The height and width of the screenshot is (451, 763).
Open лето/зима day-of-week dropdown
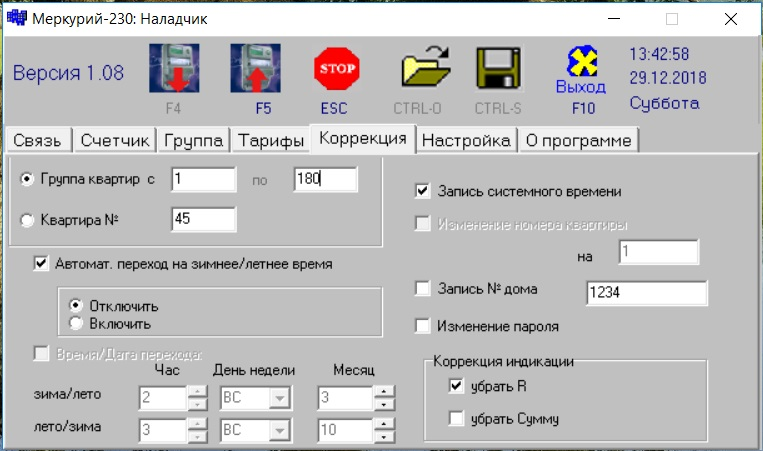point(280,431)
